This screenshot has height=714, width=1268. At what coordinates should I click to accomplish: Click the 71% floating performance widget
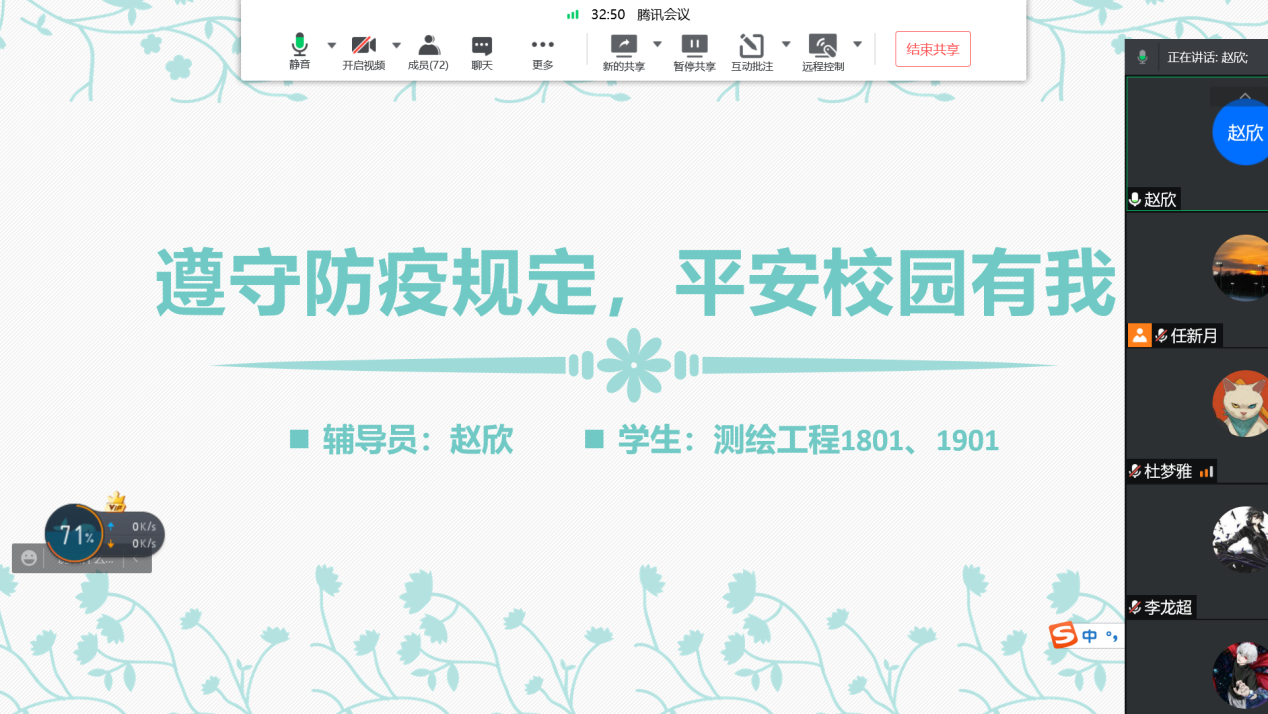74,535
